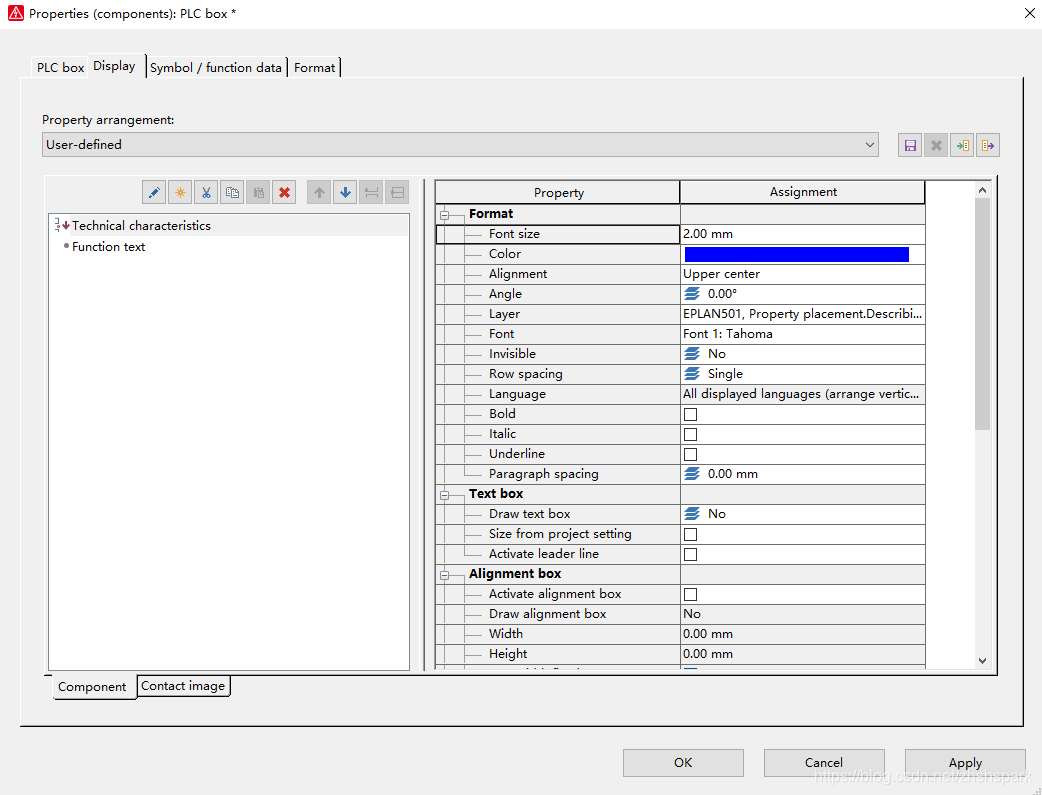Move property down with blue arrow
The height and width of the screenshot is (795, 1042).
[345, 193]
